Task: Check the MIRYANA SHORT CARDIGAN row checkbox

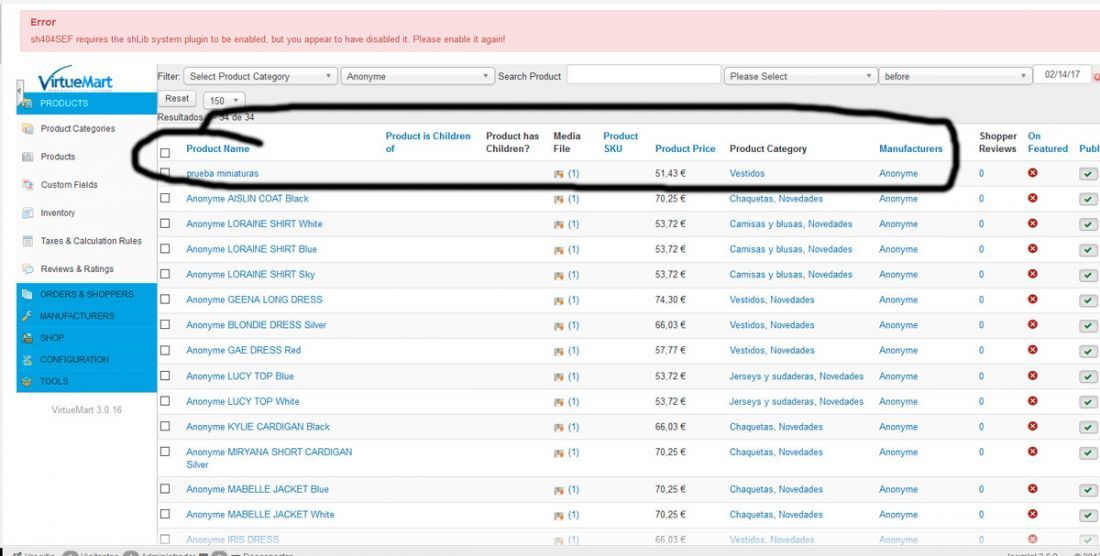Action: 165,451
